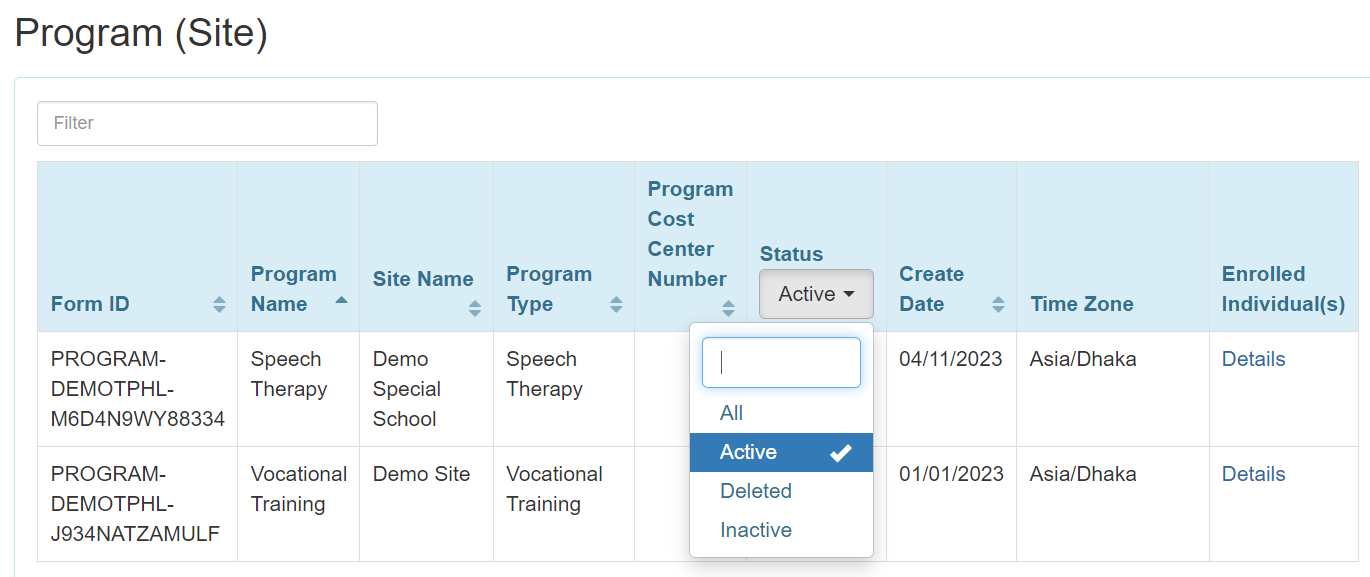Viewport: 1370px width, 577px height.
Task: Select Active option in status list
Action: tap(781, 452)
